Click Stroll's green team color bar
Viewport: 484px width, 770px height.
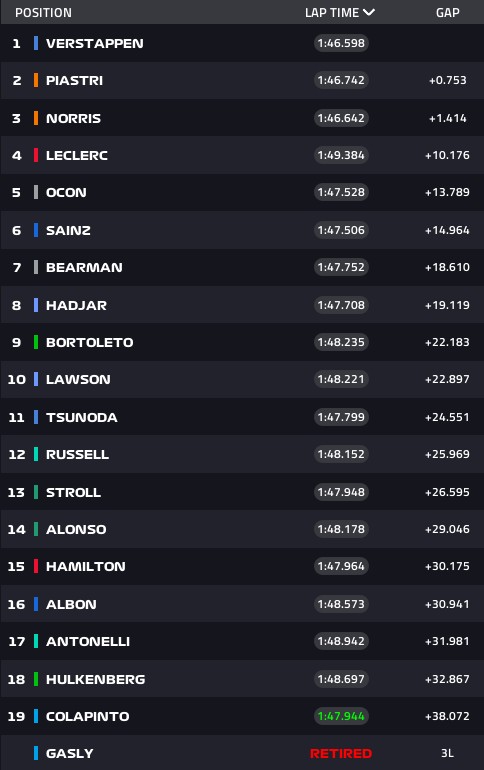pos(36,492)
